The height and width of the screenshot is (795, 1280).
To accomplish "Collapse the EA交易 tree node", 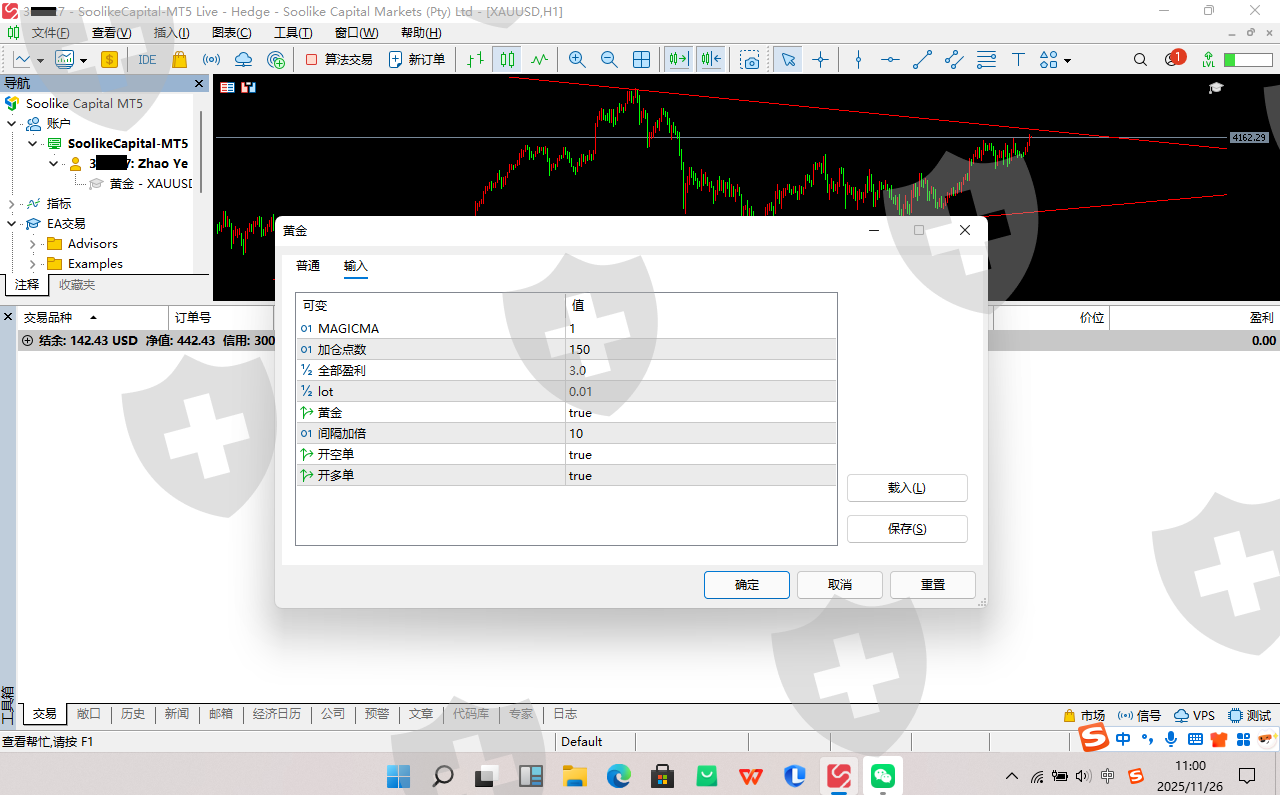I will pyautogui.click(x=12, y=223).
